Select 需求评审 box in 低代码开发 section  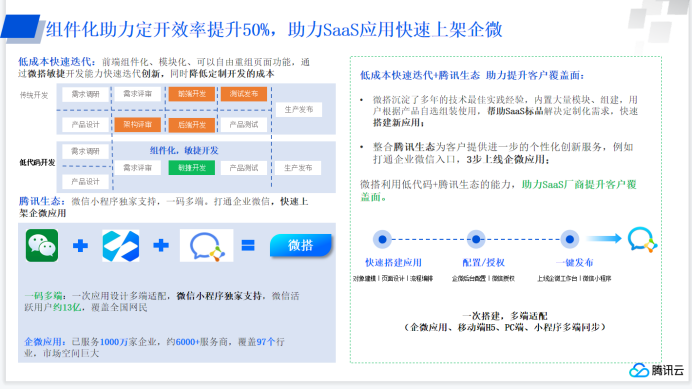click(x=137, y=168)
